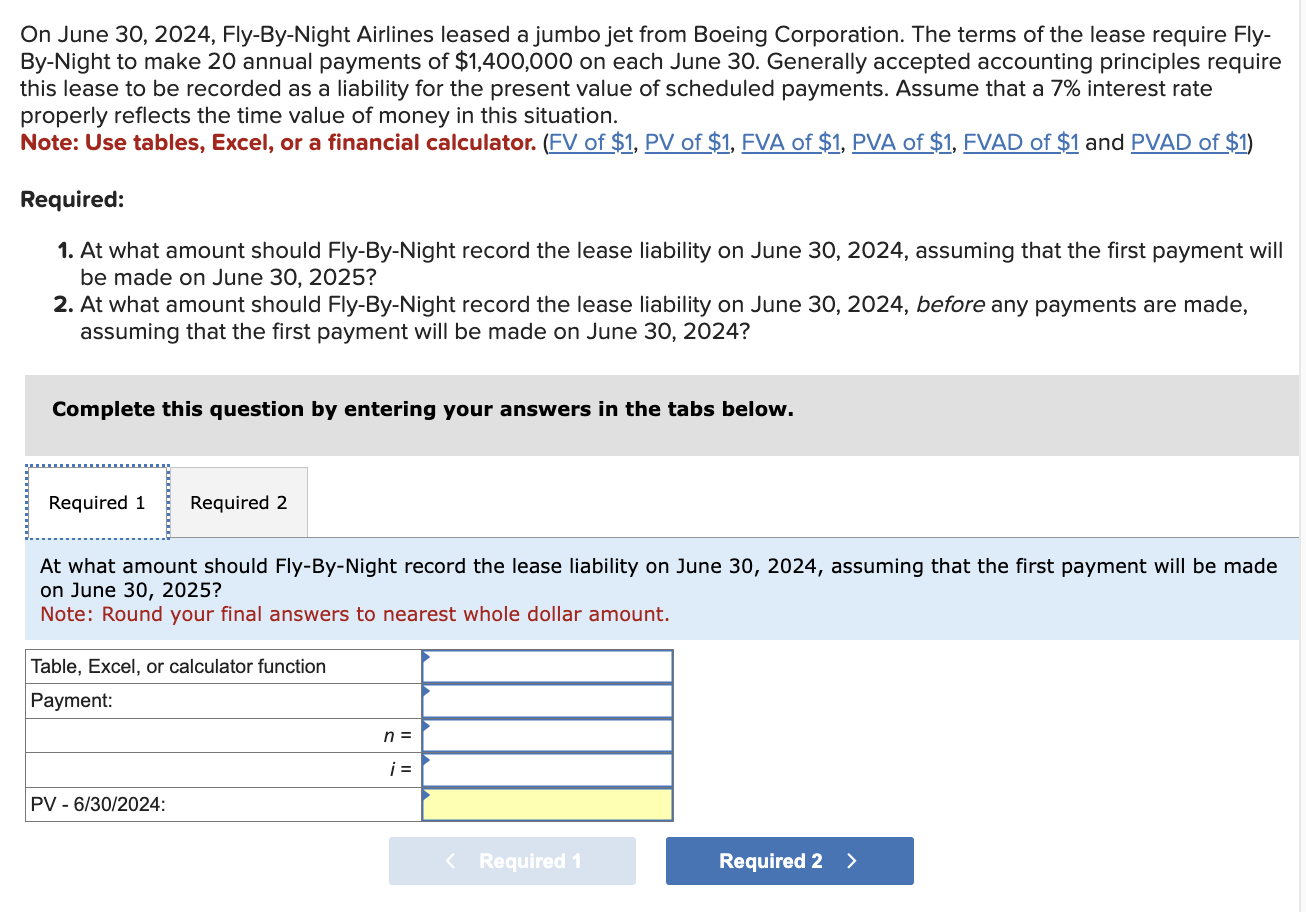Open the FVA of $1 table link
1306x912 pixels.
coord(790,142)
